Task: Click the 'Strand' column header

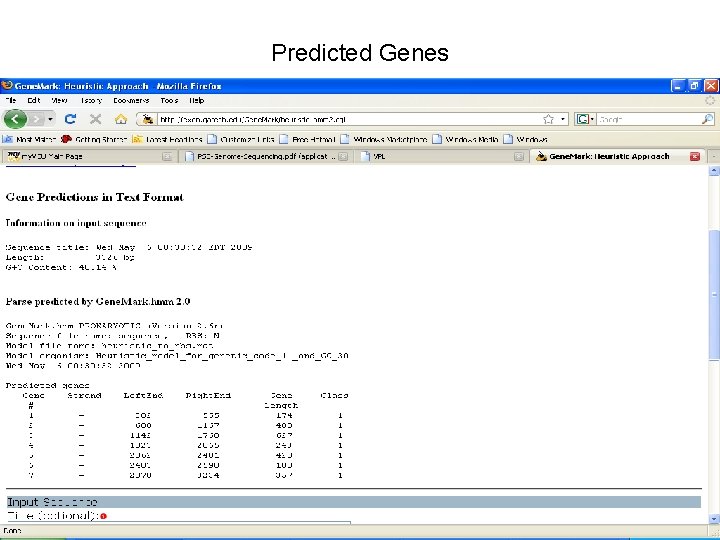Action: pyautogui.click(x=84, y=395)
